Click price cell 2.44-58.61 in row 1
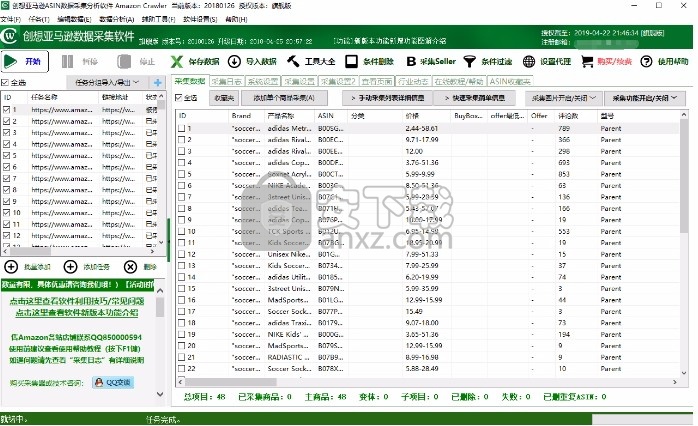 422,128
